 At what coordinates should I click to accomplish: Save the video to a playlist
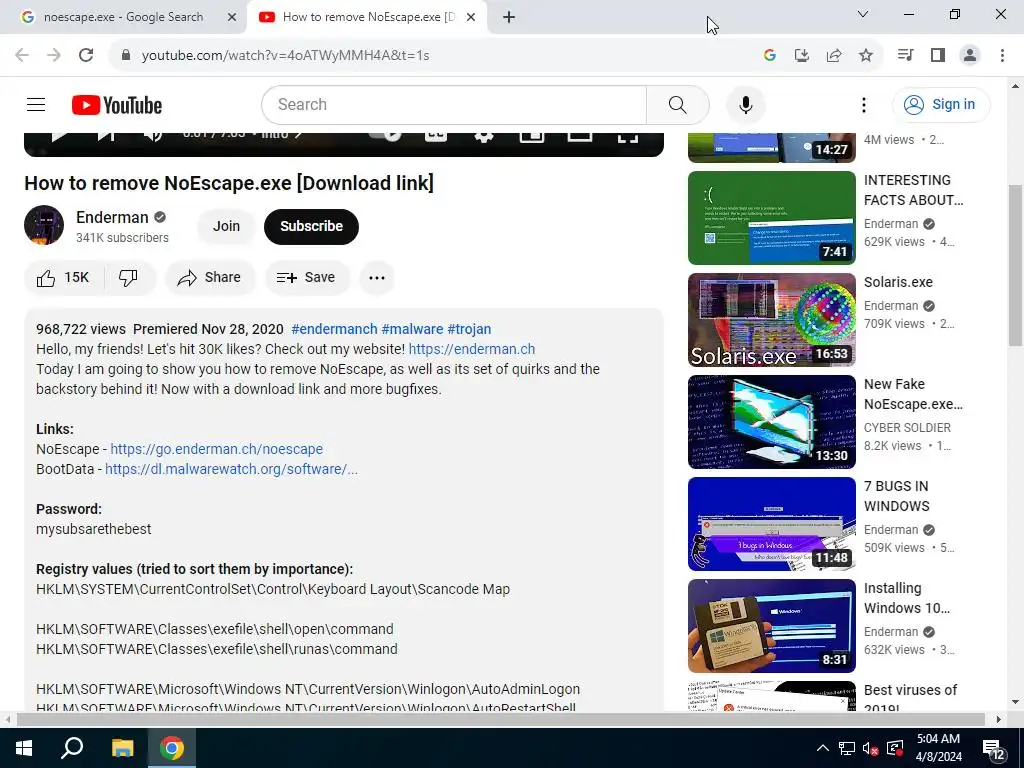306,278
